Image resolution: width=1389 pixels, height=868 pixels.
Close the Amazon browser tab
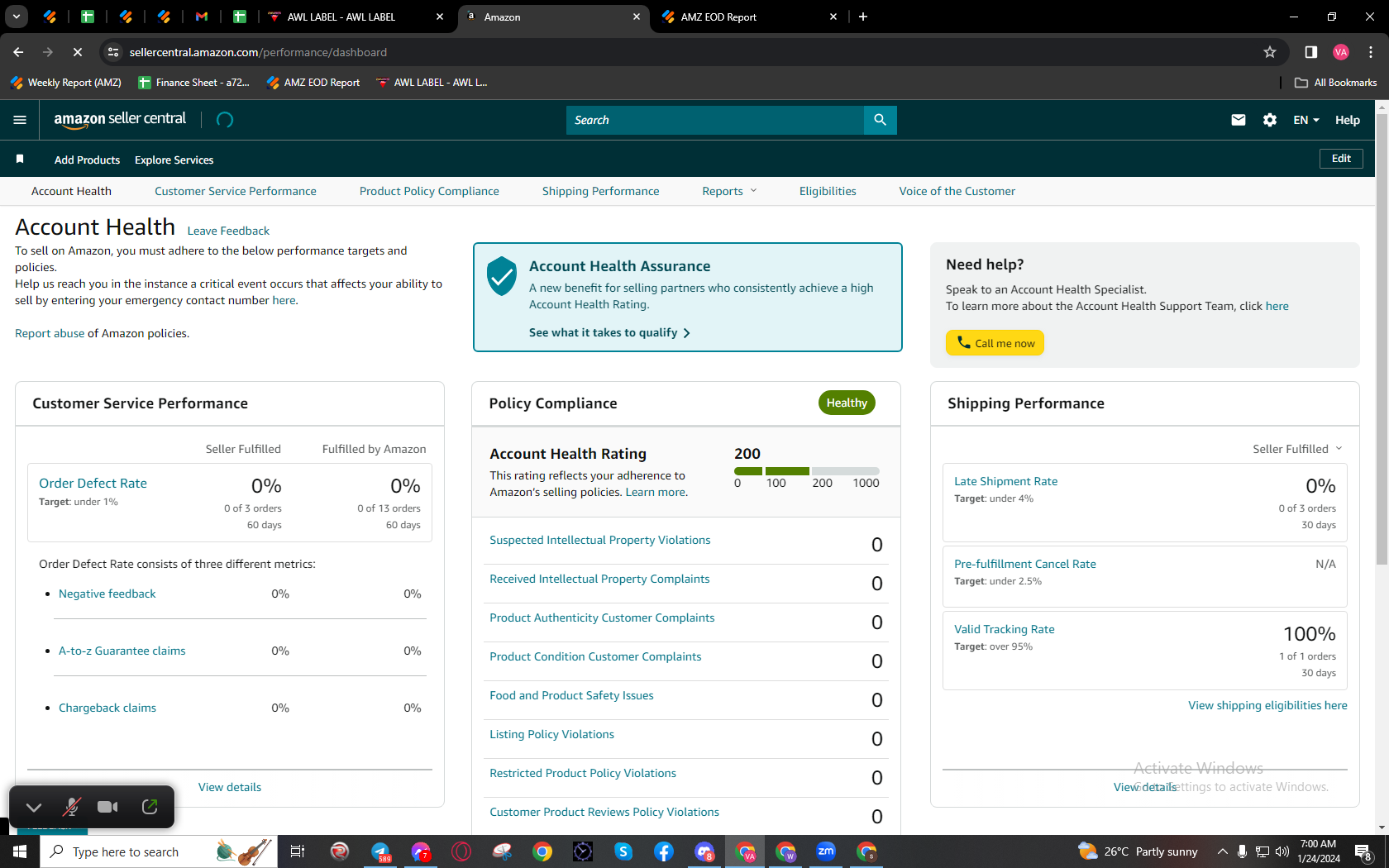coord(637,17)
